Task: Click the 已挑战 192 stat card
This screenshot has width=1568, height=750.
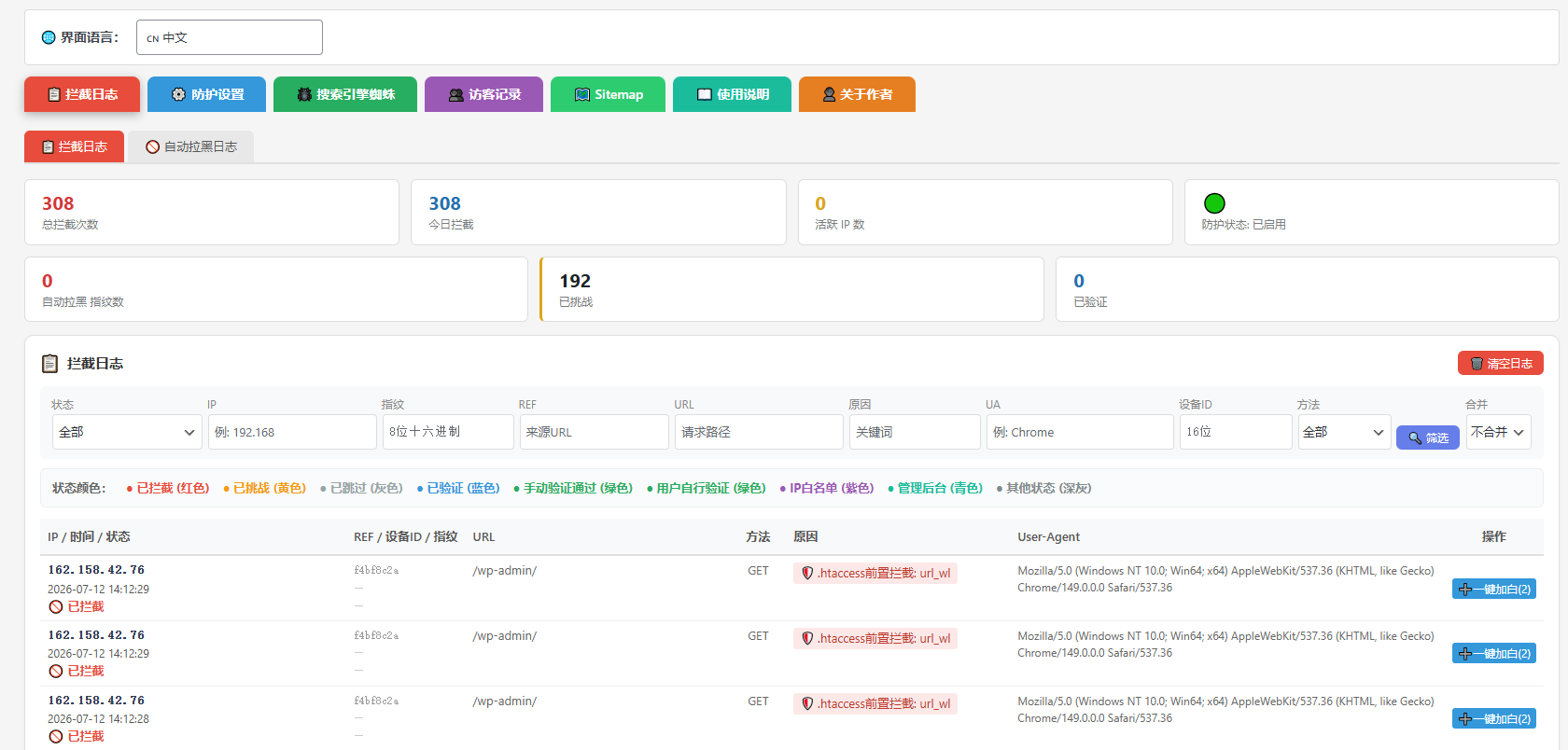Action: tap(791, 289)
